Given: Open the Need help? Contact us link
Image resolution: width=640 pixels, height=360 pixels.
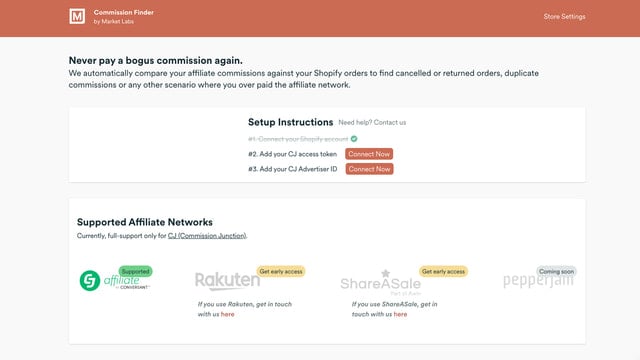Looking at the screenshot, I should pos(372,122).
